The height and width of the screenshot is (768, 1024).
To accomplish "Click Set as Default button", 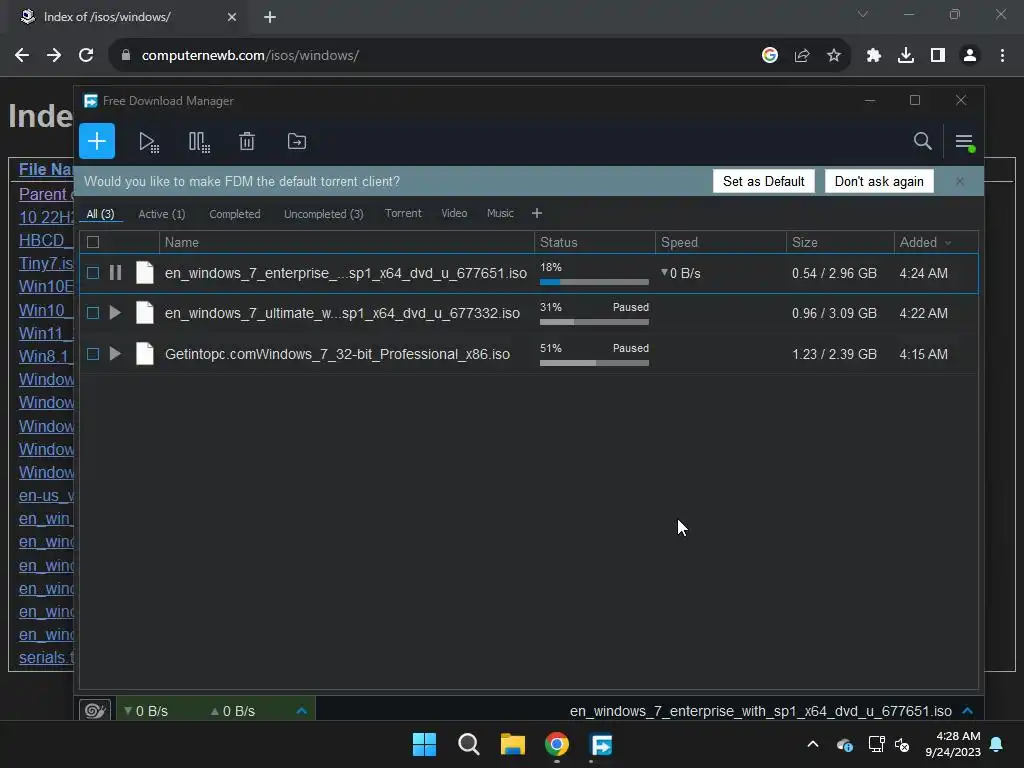I will coord(763,182).
